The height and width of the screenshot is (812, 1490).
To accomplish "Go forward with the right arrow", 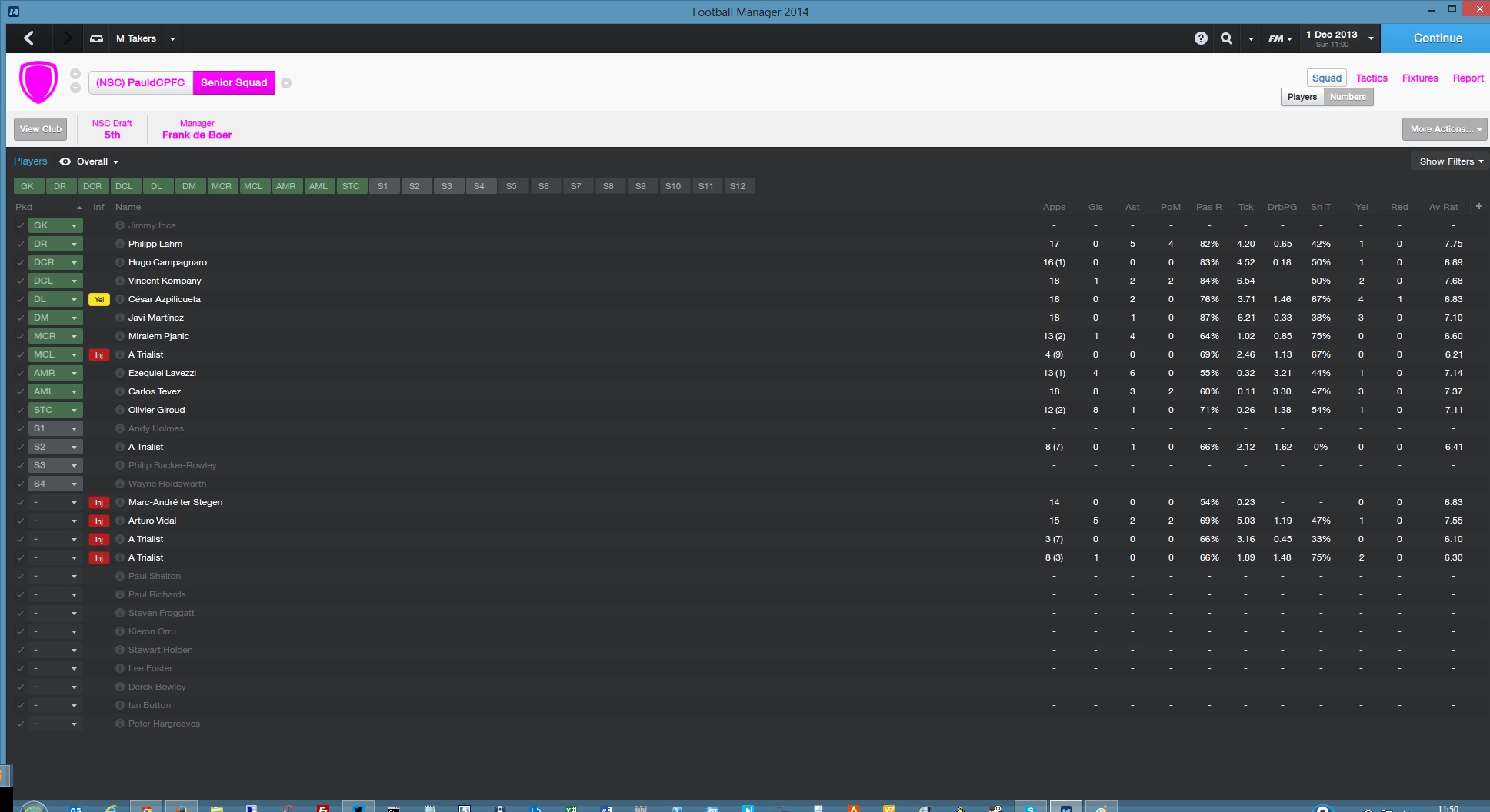I will (67, 38).
